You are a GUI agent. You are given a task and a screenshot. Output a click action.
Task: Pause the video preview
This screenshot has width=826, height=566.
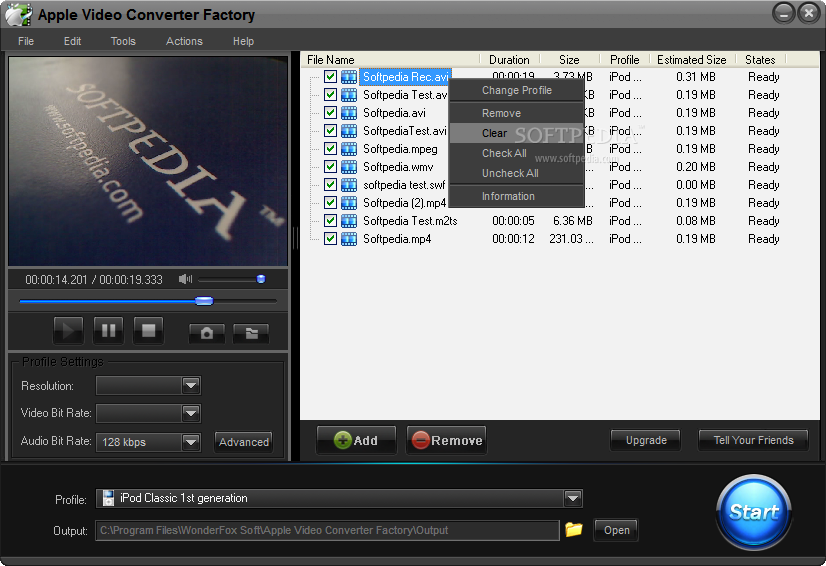click(x=109, y=330)
